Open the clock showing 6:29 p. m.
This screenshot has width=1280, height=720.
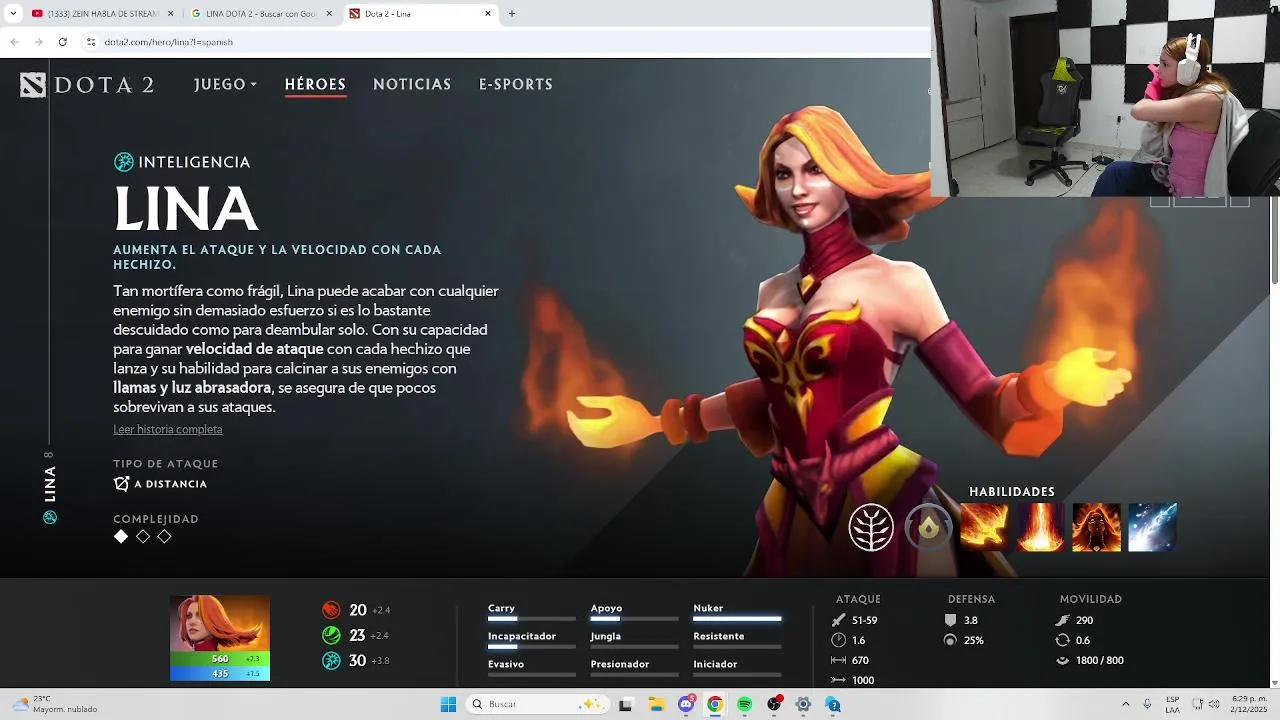coord(1248,704)
